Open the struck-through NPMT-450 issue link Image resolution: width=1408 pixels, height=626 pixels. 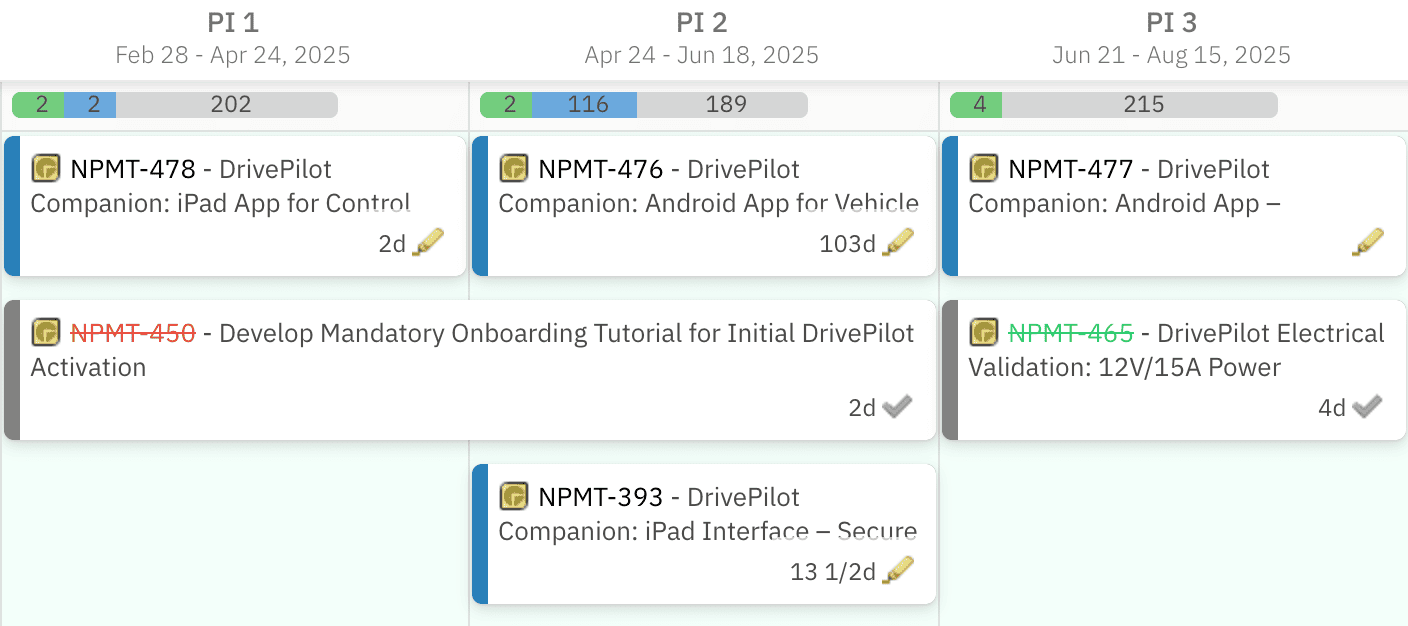pyautogui.click(x=132, y=333)
